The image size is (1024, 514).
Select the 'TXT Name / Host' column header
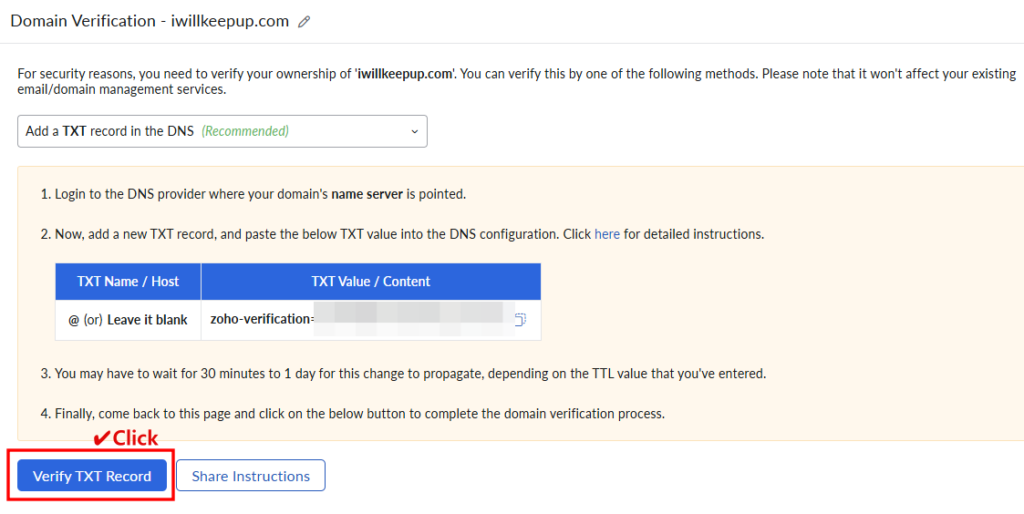tap(128, 281)
